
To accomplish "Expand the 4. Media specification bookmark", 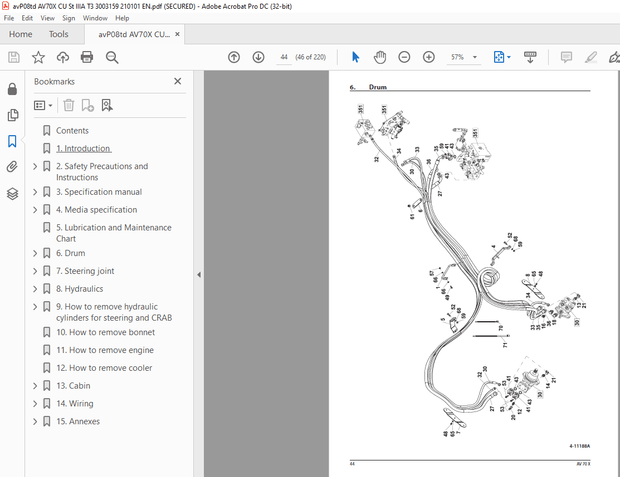I will tap(35, 210).
